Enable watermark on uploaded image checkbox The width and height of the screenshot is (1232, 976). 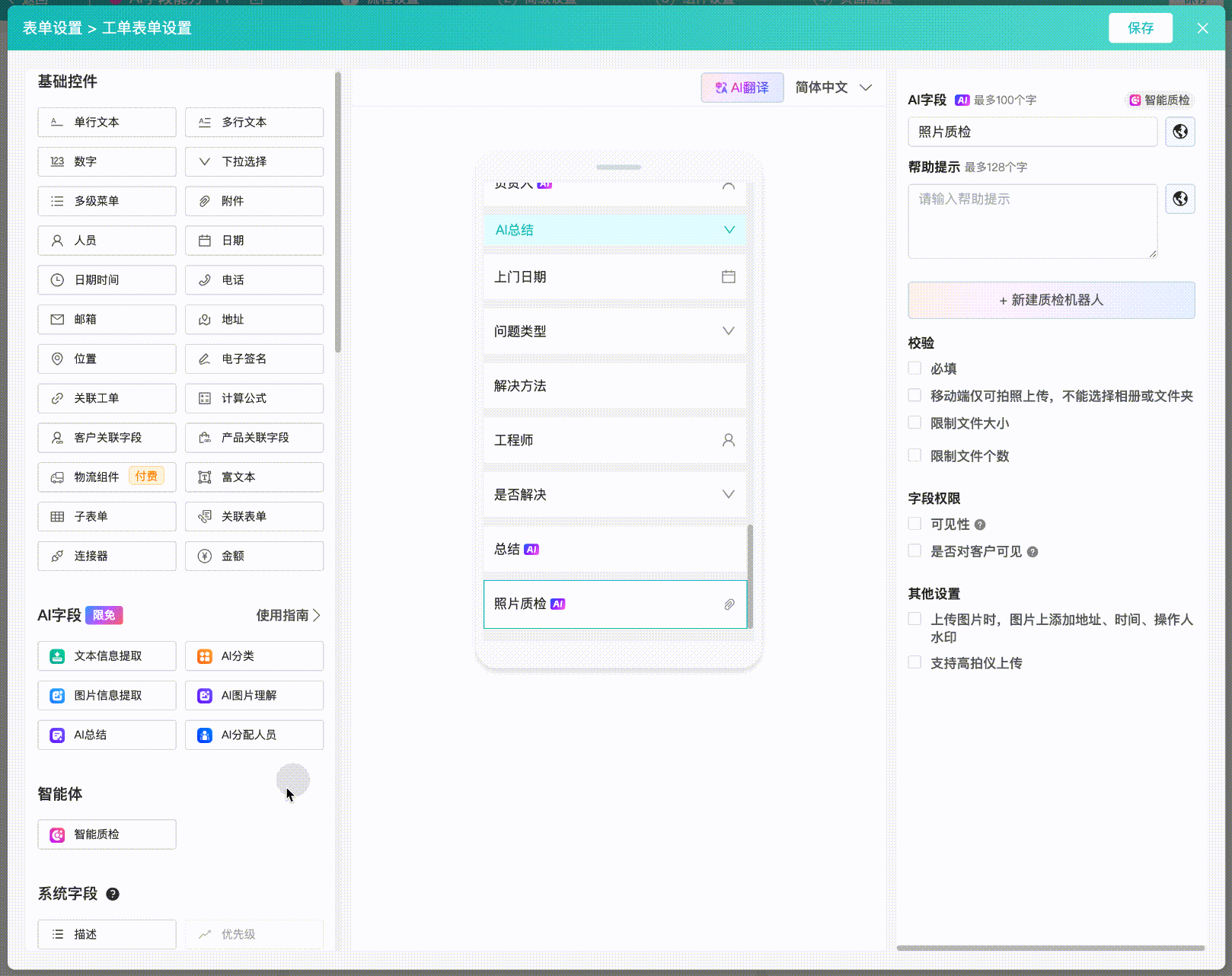(914, 619)
